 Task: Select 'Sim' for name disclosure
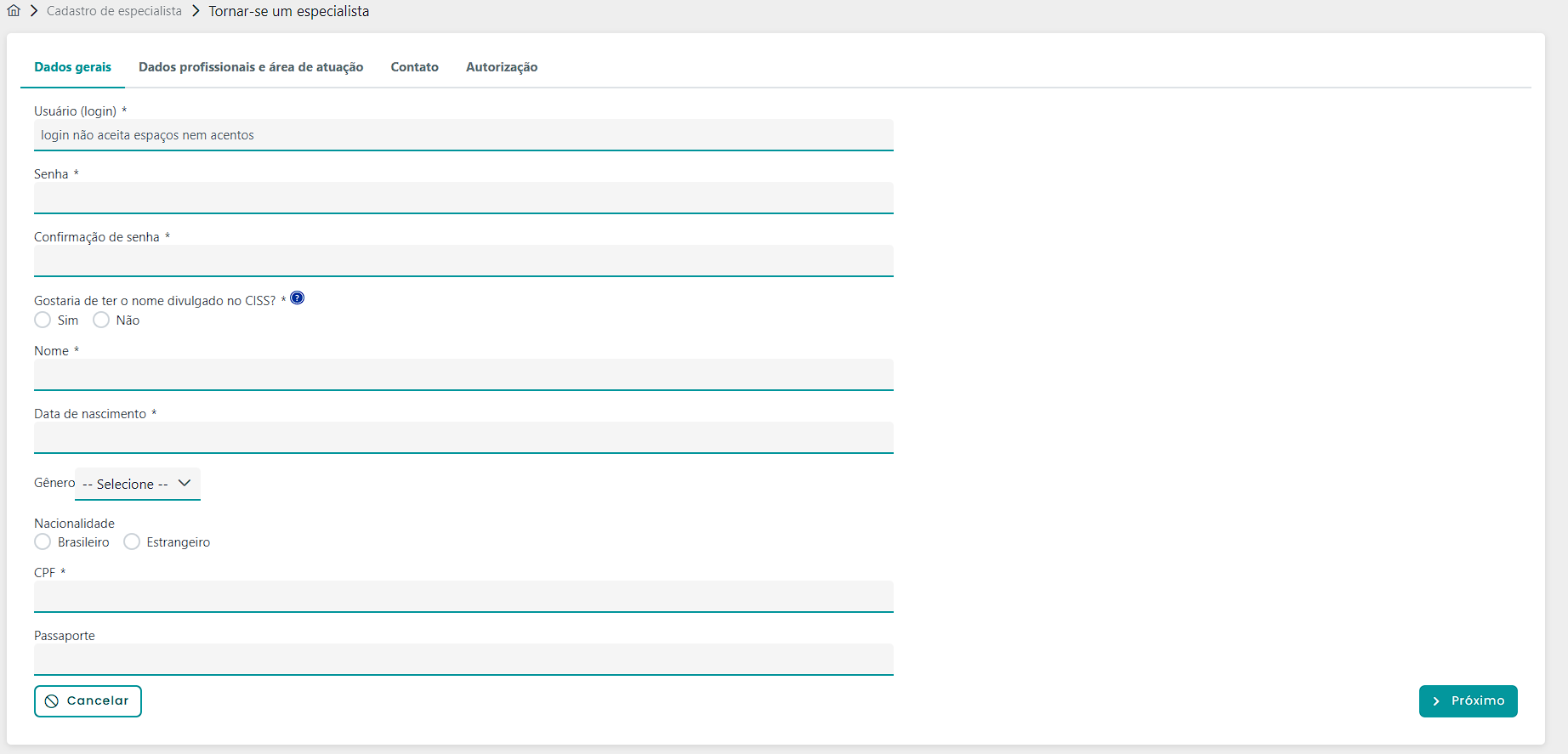[43, 320]
